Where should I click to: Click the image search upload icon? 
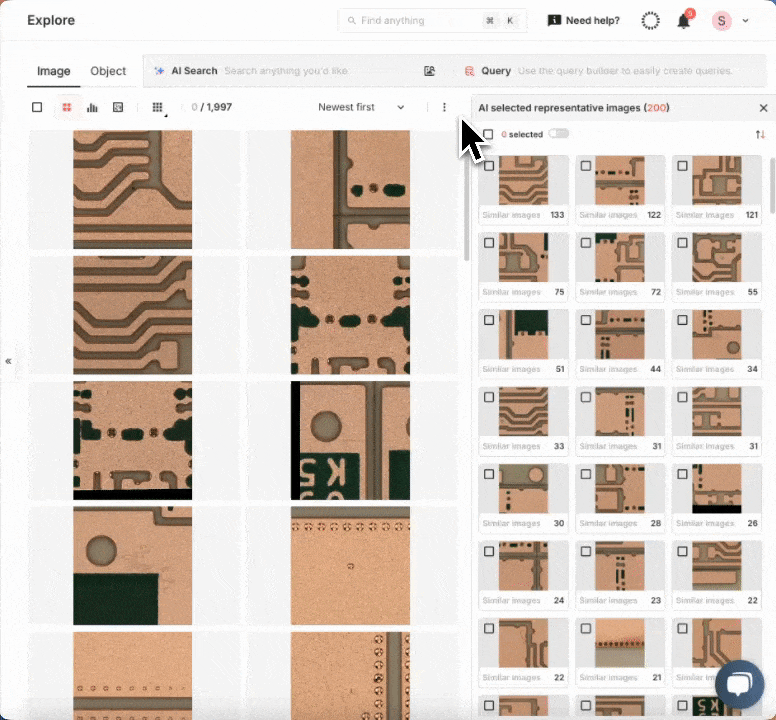click(429, 71)
